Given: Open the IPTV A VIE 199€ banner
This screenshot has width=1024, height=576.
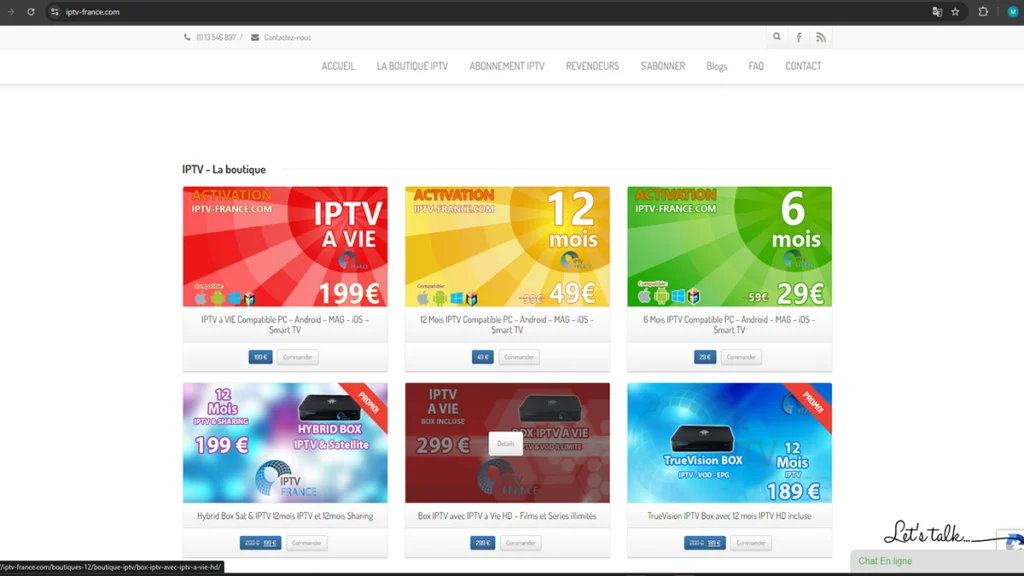Looking at the screenshot, I should pyautogui.click(x=285, y=246).
